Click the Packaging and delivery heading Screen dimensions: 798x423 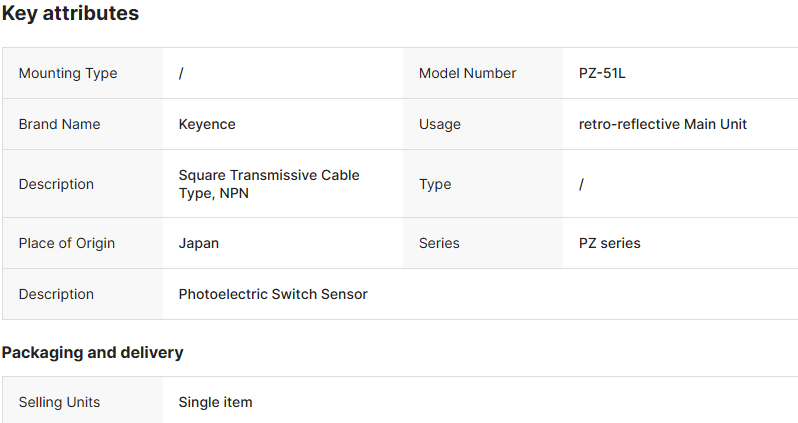[92, 352]
